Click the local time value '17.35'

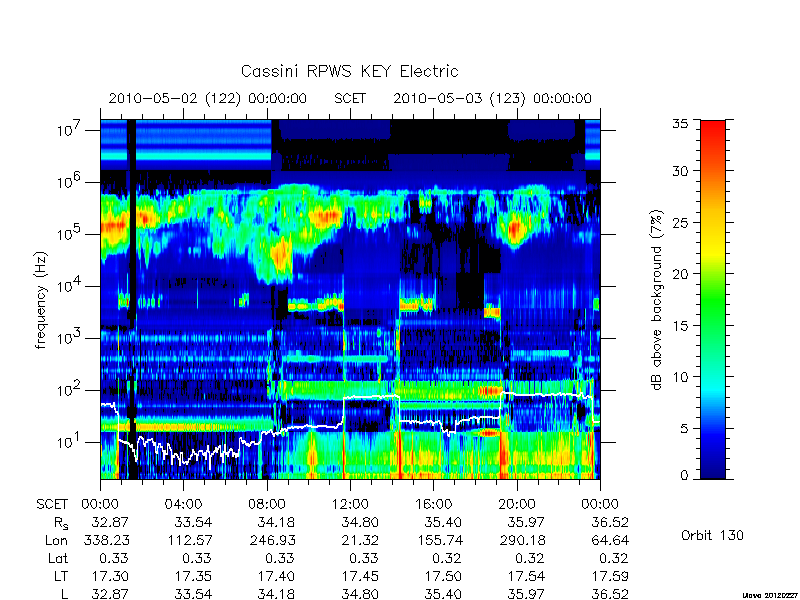pos(193,577)
